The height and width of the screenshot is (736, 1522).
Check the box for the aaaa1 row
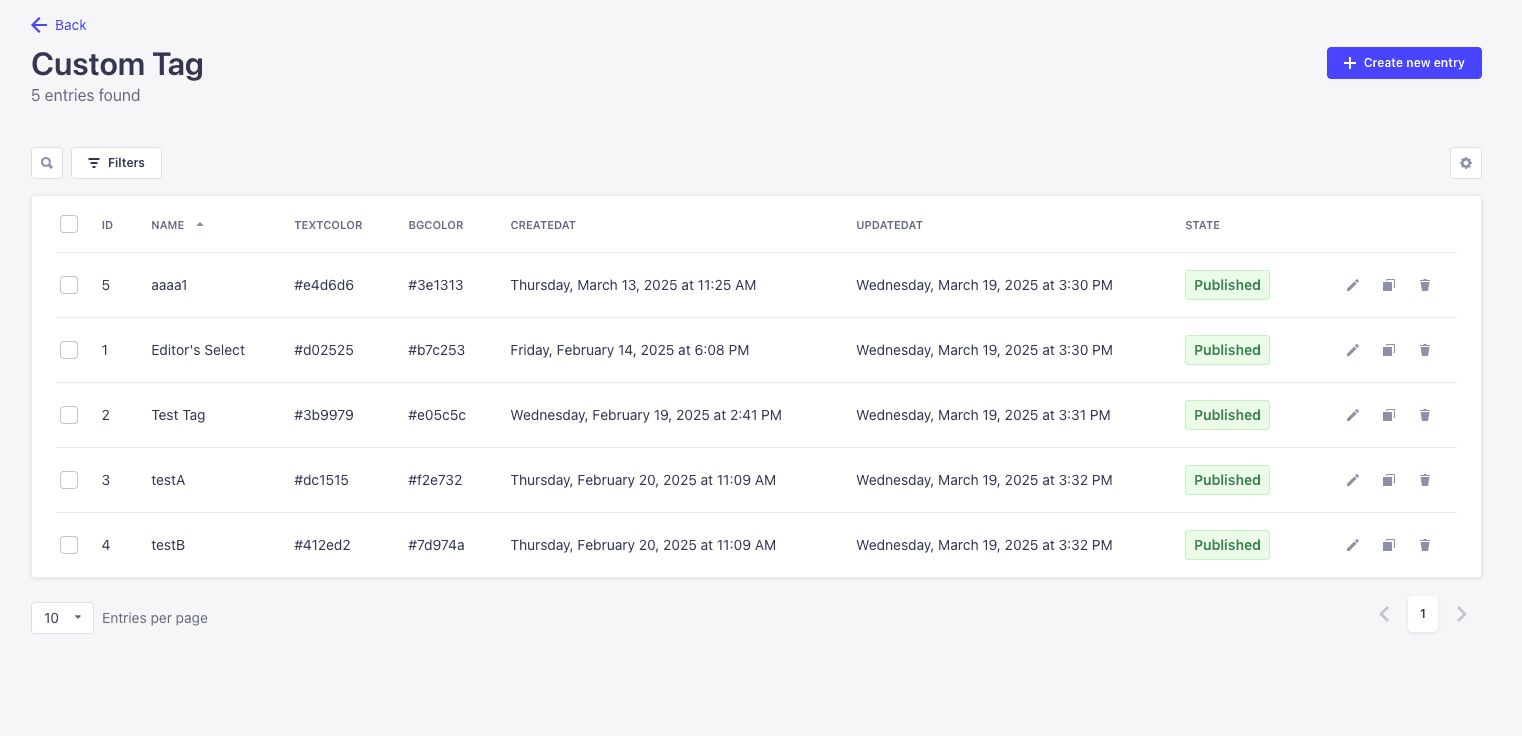pyautogui.click(x=69, y=285)
